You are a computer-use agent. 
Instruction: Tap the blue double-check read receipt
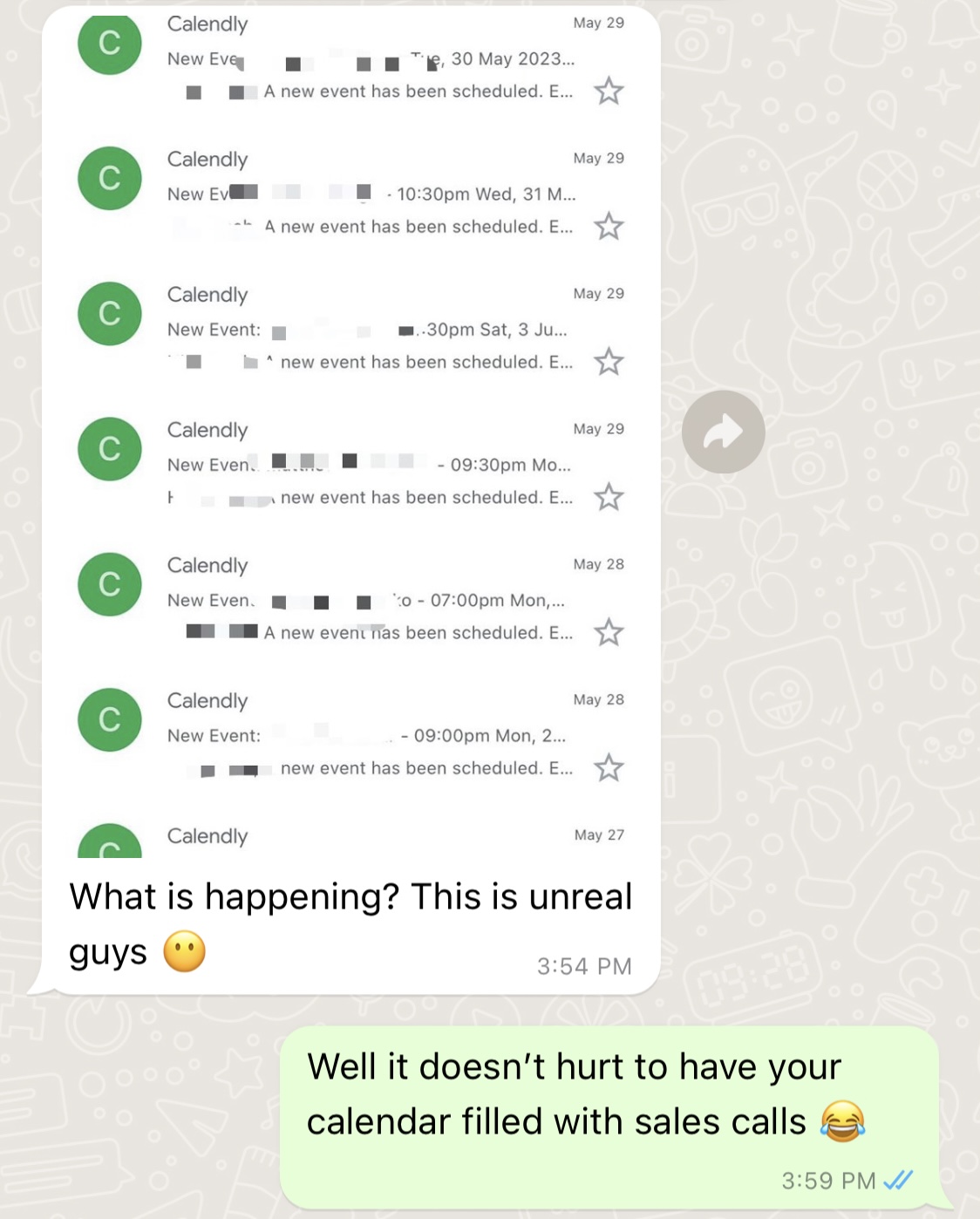(x=898, y=1181)
